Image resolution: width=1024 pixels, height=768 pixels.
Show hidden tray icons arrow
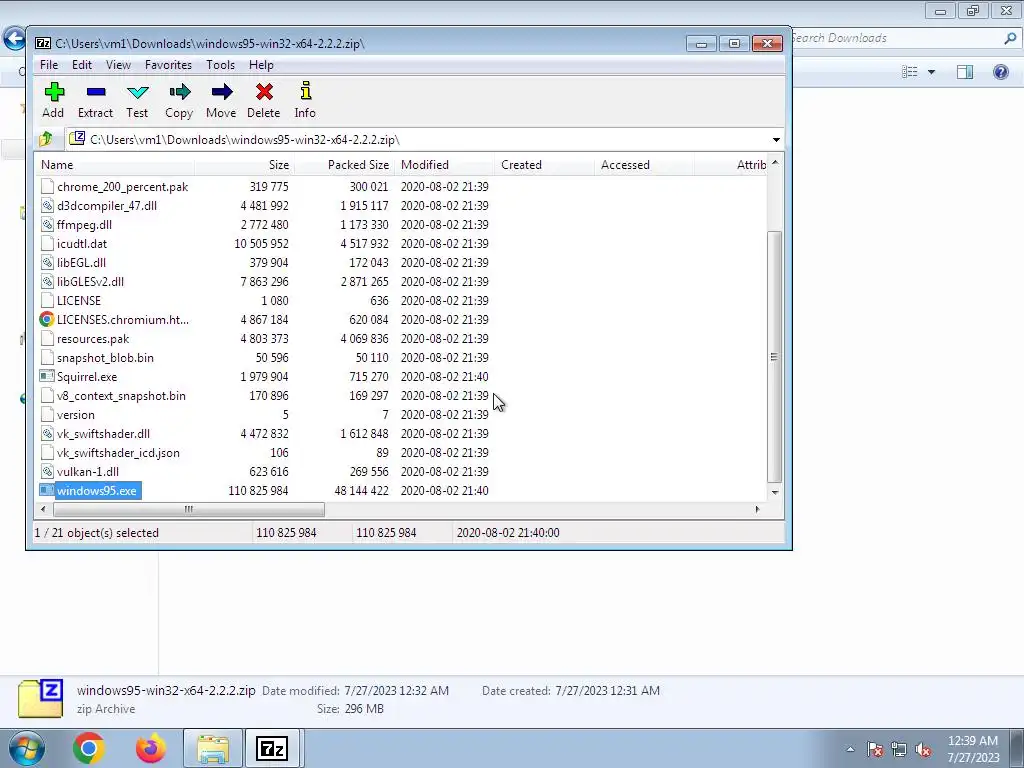point(850,750)
